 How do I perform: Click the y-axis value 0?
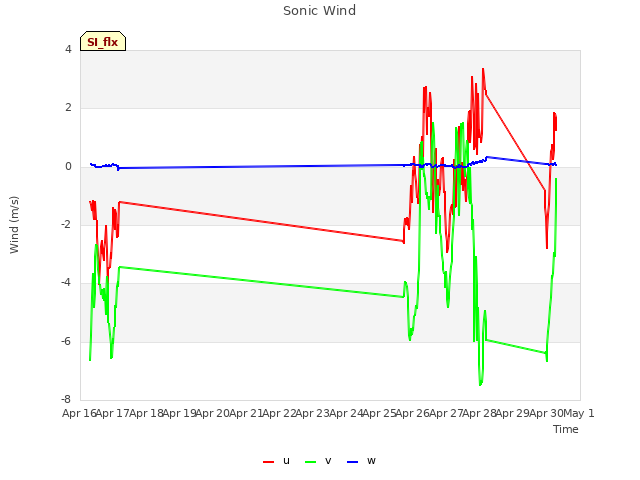point(68,167)
